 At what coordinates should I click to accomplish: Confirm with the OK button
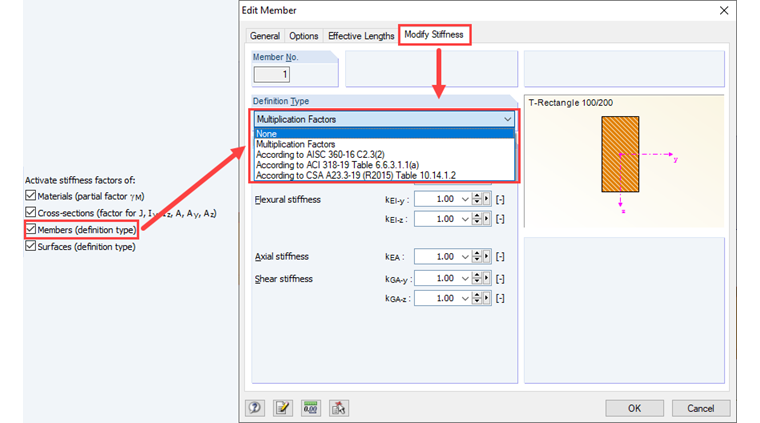click(x=634, y=408)
